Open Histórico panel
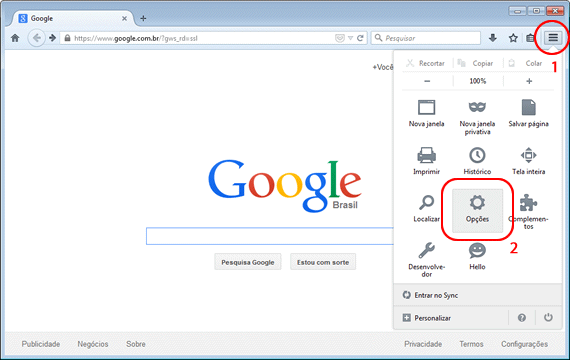Image resolution: width=570 pixels, height=360 pixels. coord(477,161)
